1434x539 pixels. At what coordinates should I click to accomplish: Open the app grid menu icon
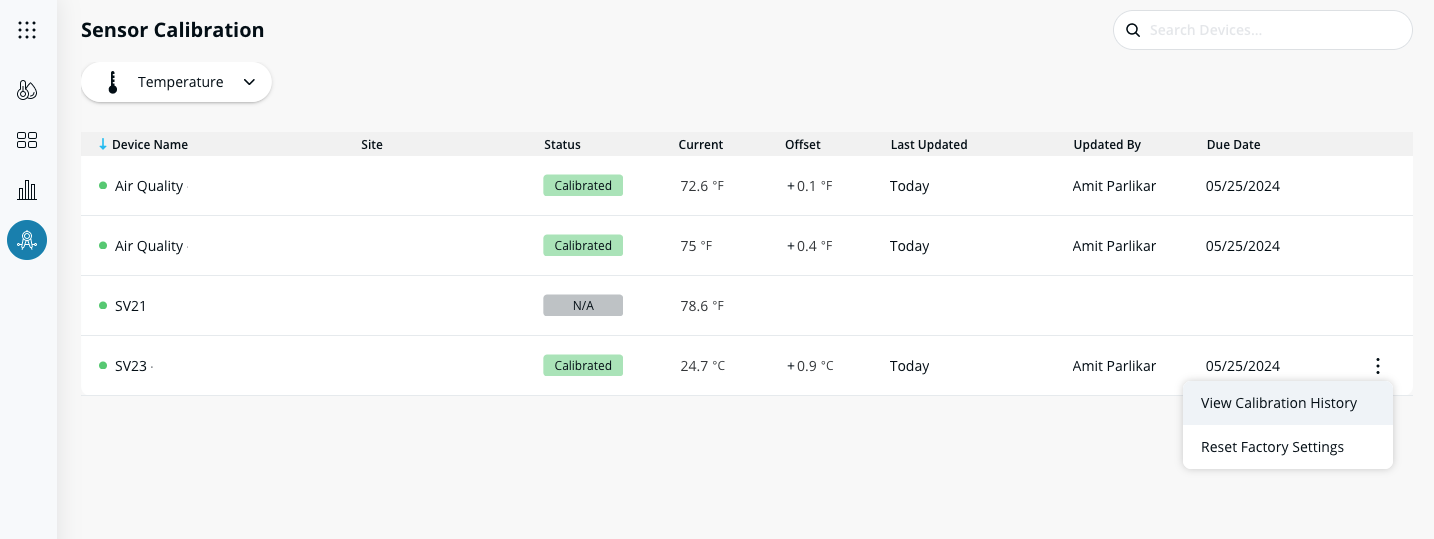27,30
